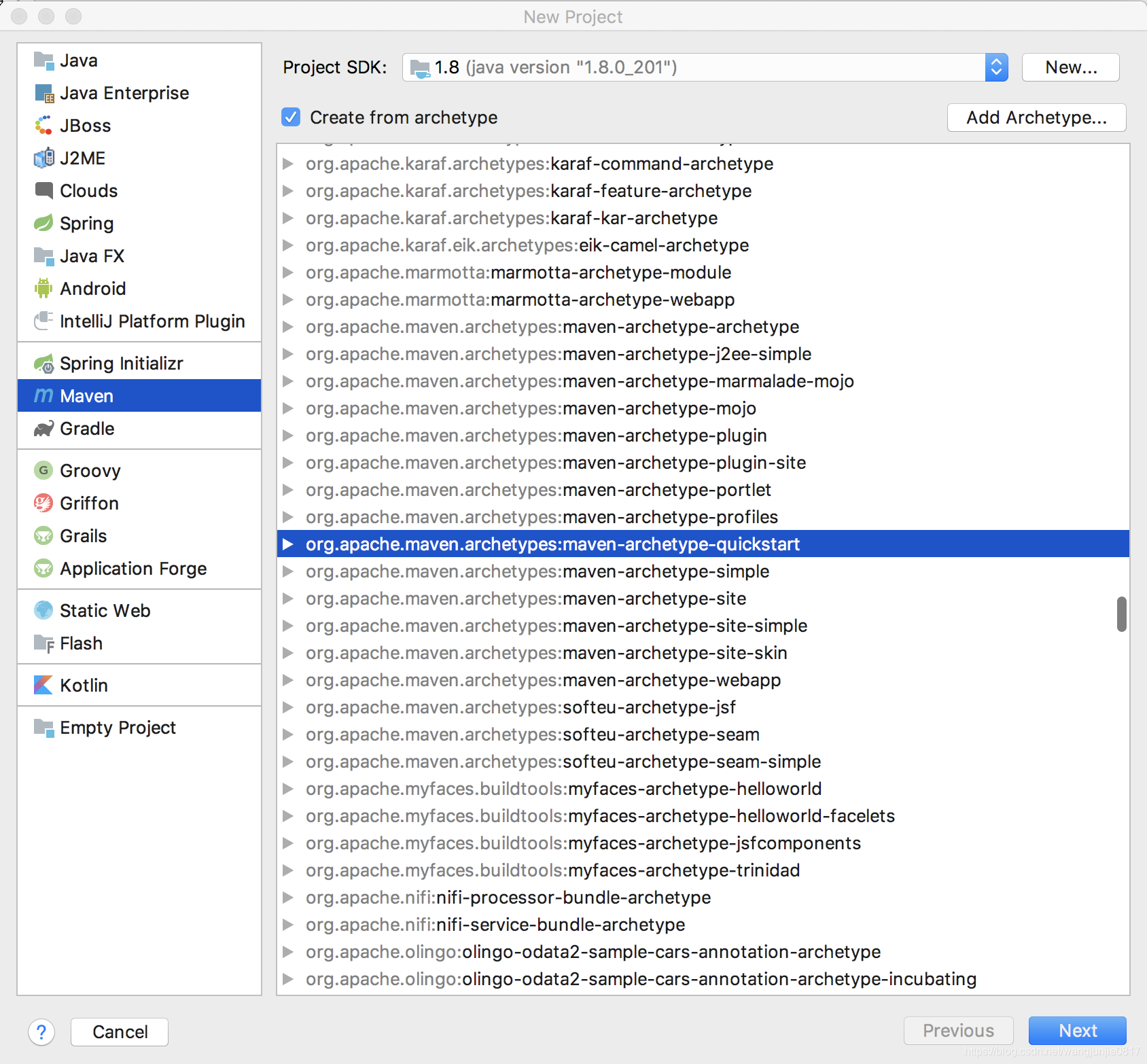1147x1064 pixels.
Task: Click the Groovy G icon
Action: (43, 470)
